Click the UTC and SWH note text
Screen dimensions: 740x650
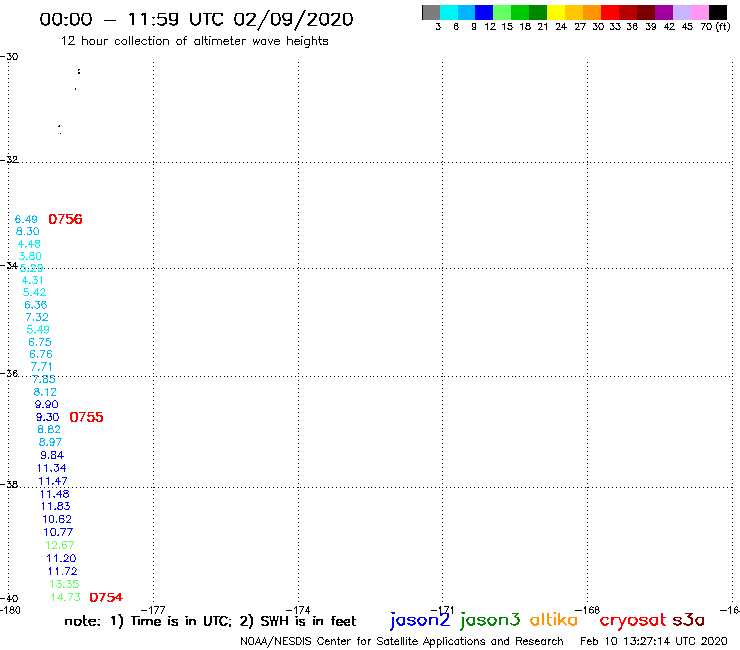pyautogui.click(x=210, y=621)
